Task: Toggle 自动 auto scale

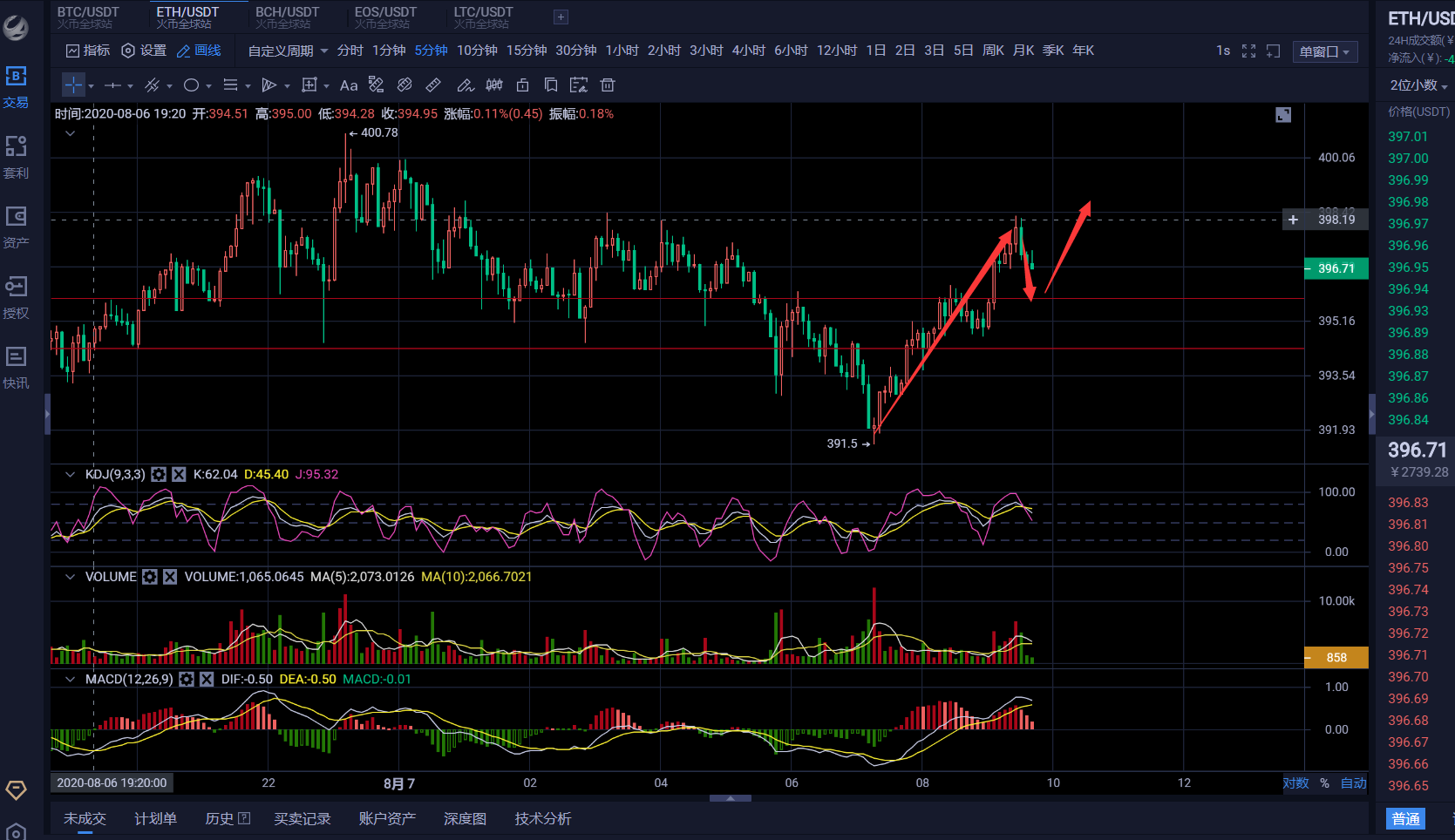Action: (x=1353, y=783)
